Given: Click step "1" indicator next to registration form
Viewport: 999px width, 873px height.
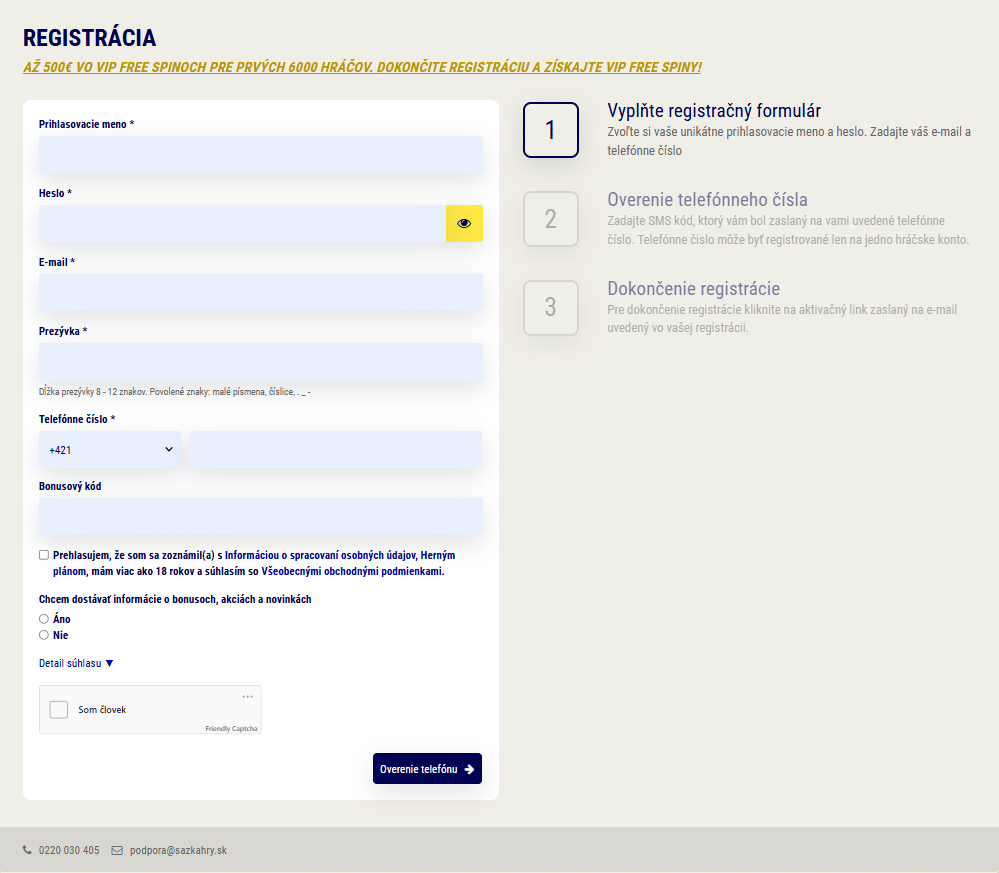Looking at the screenshot, I should point(551,130).
